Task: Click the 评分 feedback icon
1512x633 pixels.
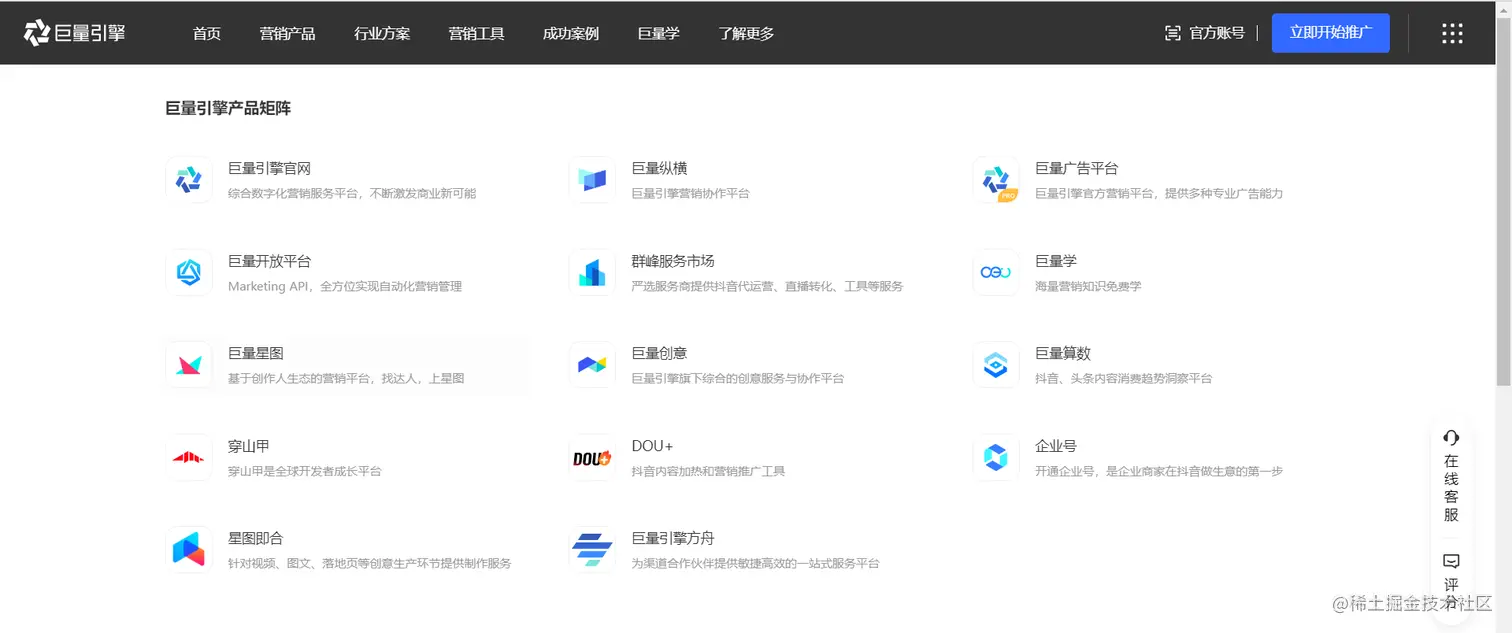Action: click(1451, 561)
